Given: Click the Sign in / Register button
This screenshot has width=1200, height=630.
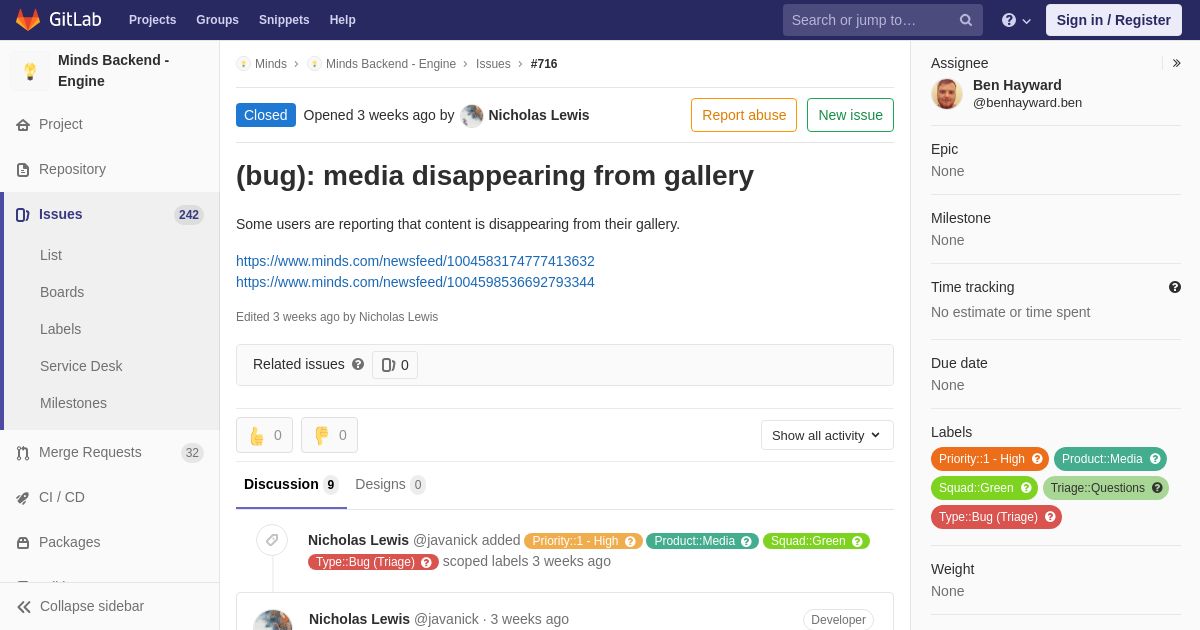Looking at the screenshot, I should pos(1114,20).
